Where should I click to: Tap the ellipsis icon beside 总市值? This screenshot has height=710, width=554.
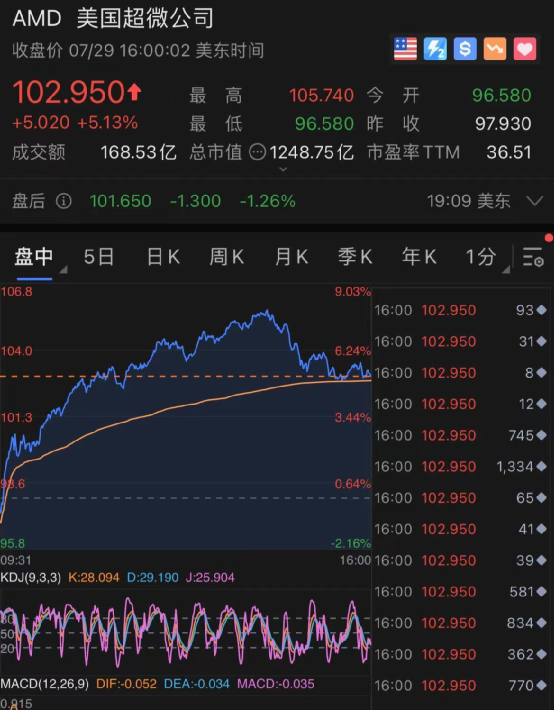pyautogui.click(x=257, y=153)
